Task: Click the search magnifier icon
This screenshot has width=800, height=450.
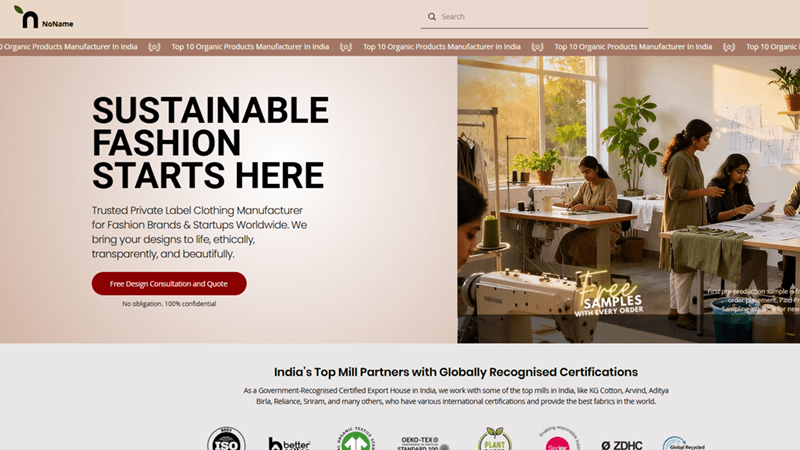Action: pyautogui.click(x=432, y=17)
